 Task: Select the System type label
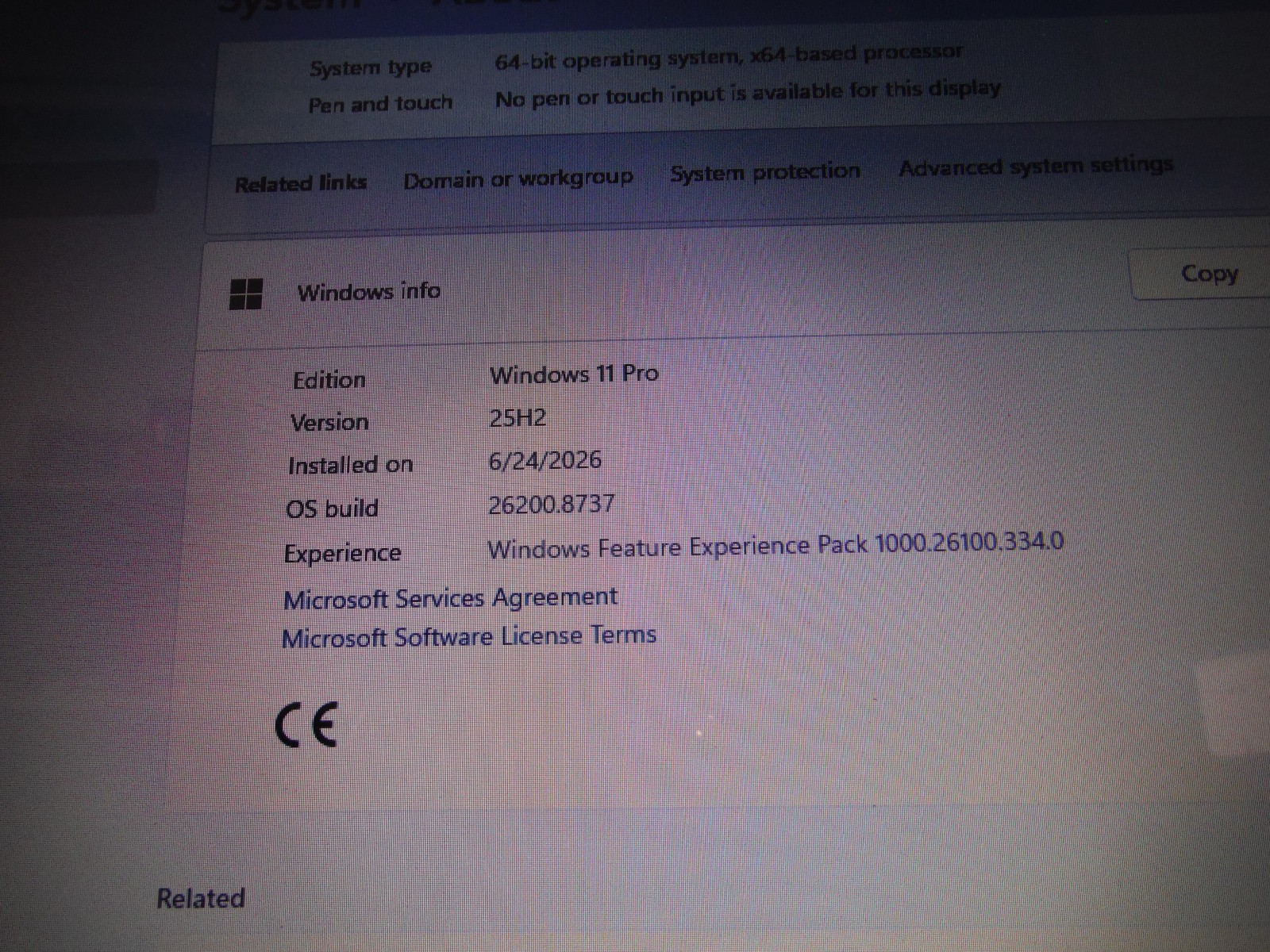pyautogui.click(x=371, y=68)
